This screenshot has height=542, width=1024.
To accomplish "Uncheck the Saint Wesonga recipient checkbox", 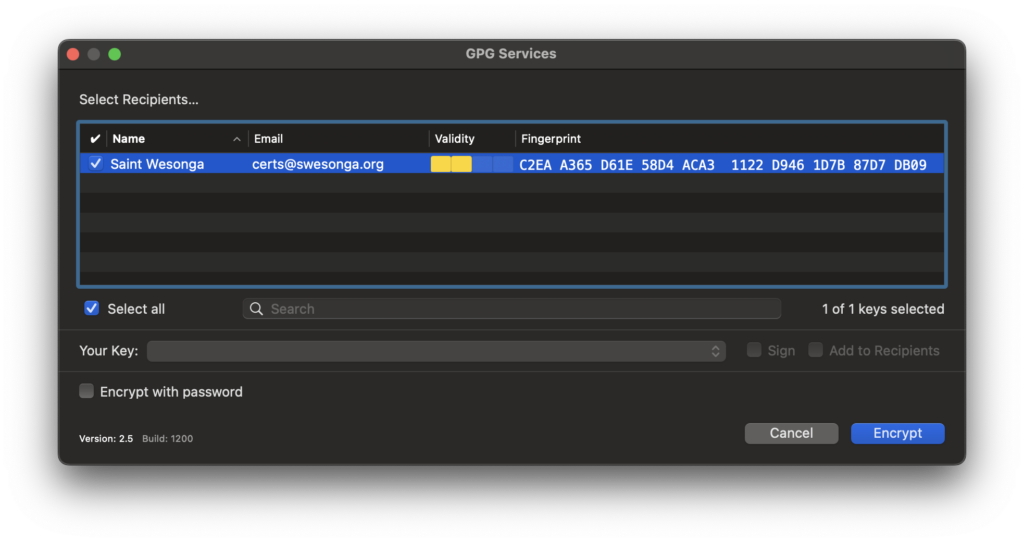I will [x=96, y=164].
